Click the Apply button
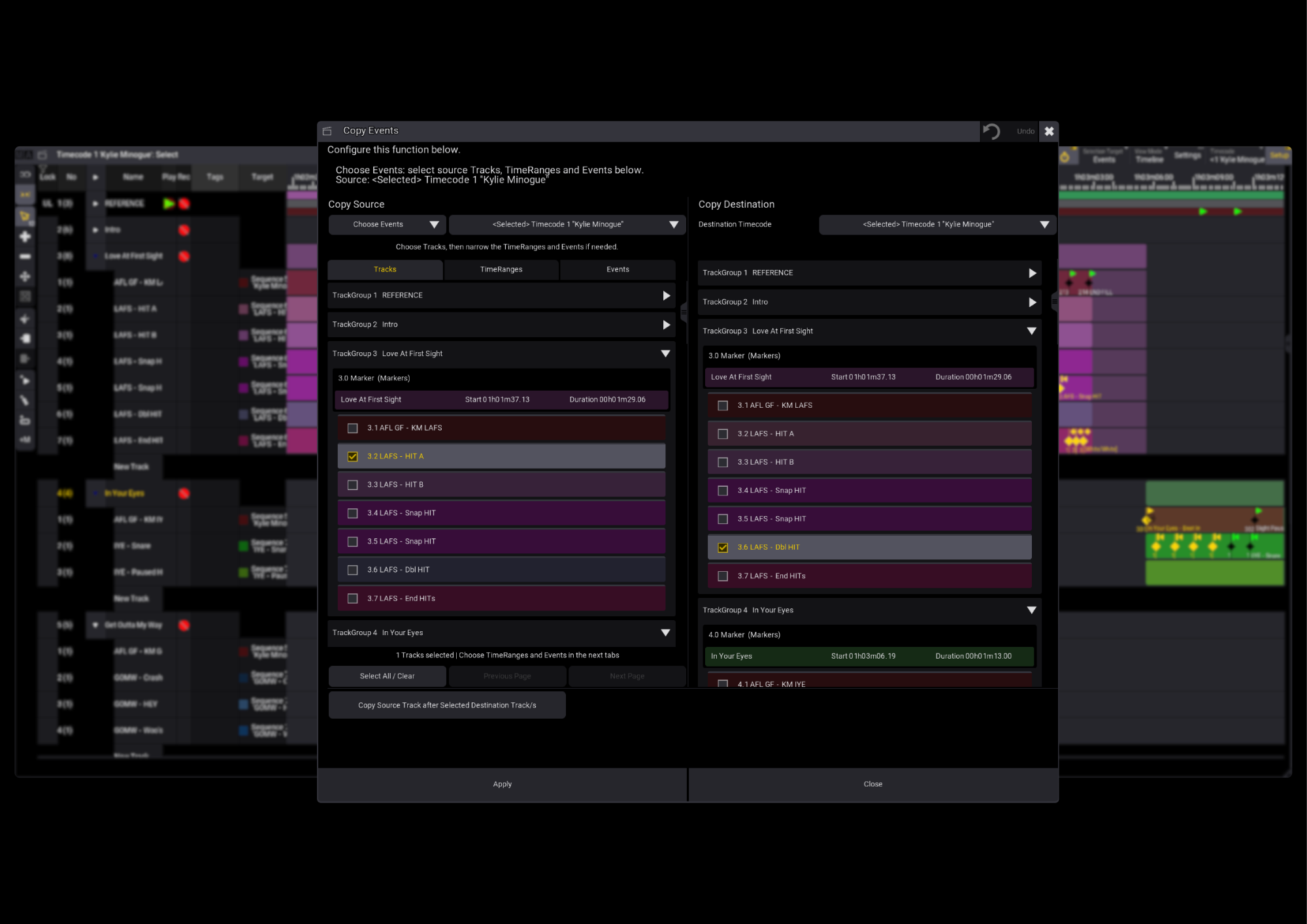1307x924 pixels. 503,785
